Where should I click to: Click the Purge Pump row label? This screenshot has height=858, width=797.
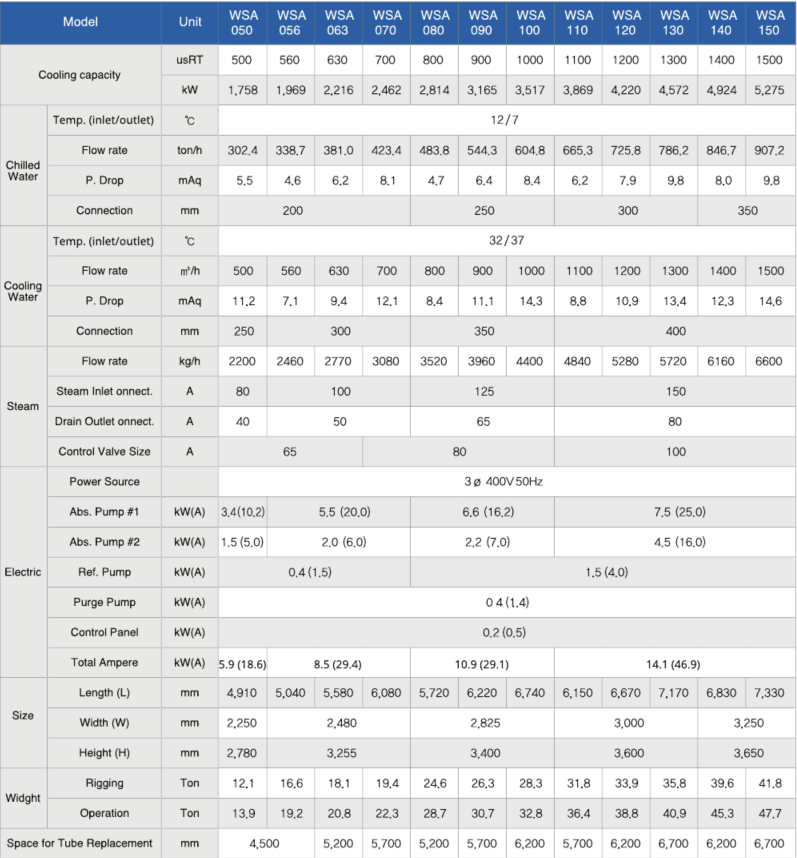104,602
